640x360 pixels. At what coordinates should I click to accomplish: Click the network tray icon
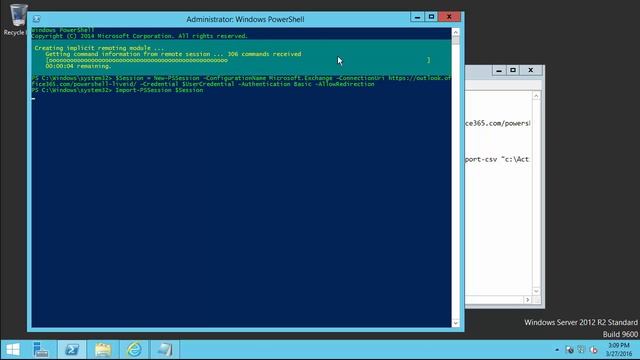click(x=569, y=350)
